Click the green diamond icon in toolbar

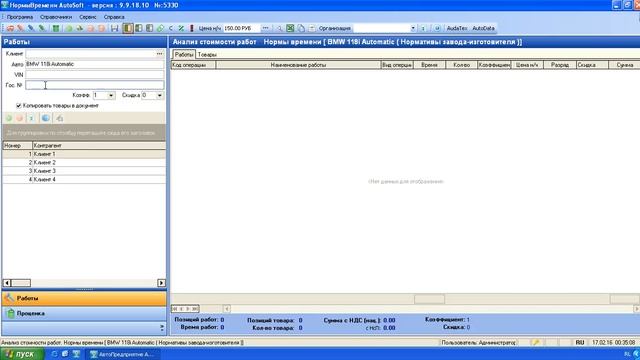[x=160, y=28]
